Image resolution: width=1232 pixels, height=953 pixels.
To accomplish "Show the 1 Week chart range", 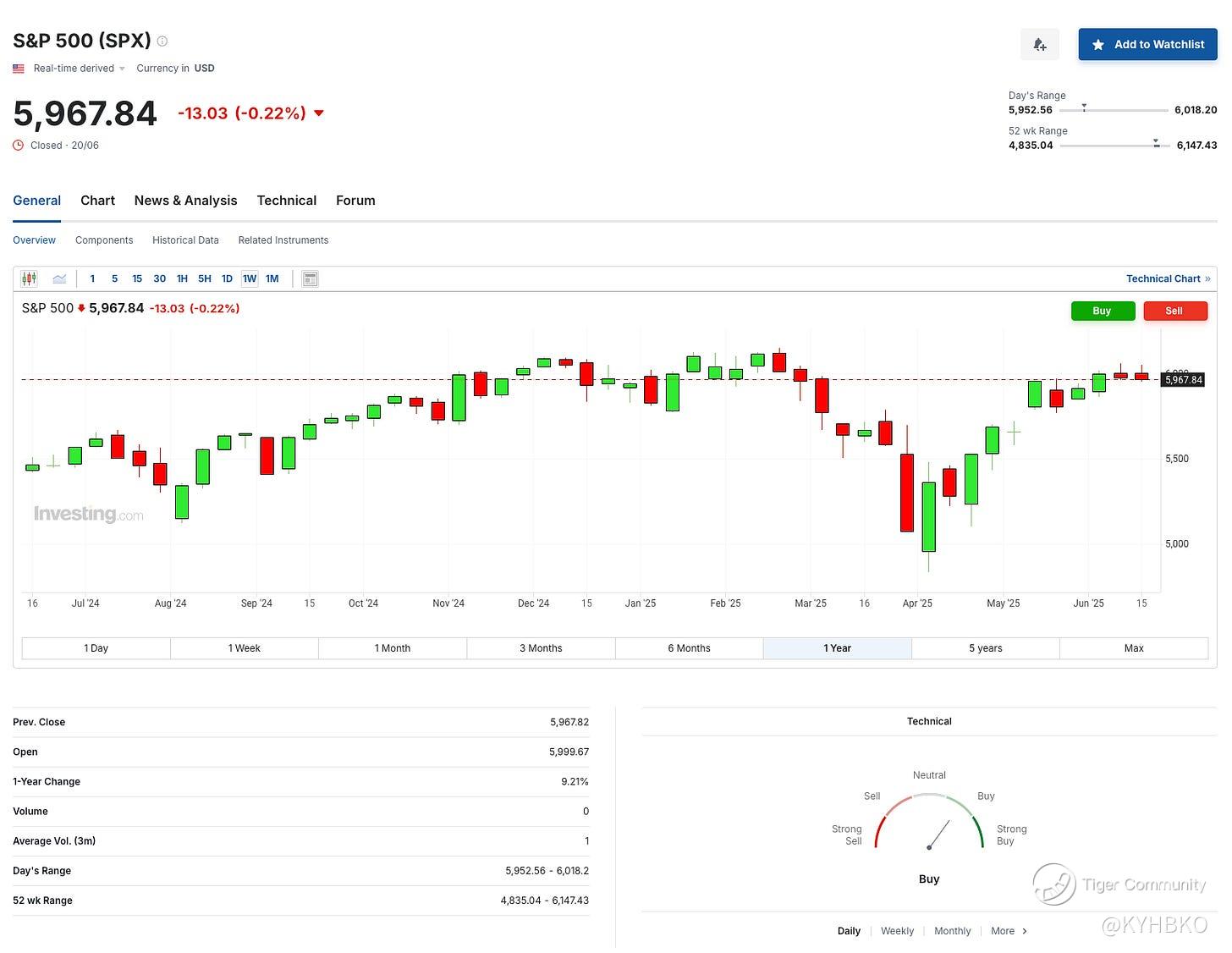I will tap(245, 648).
